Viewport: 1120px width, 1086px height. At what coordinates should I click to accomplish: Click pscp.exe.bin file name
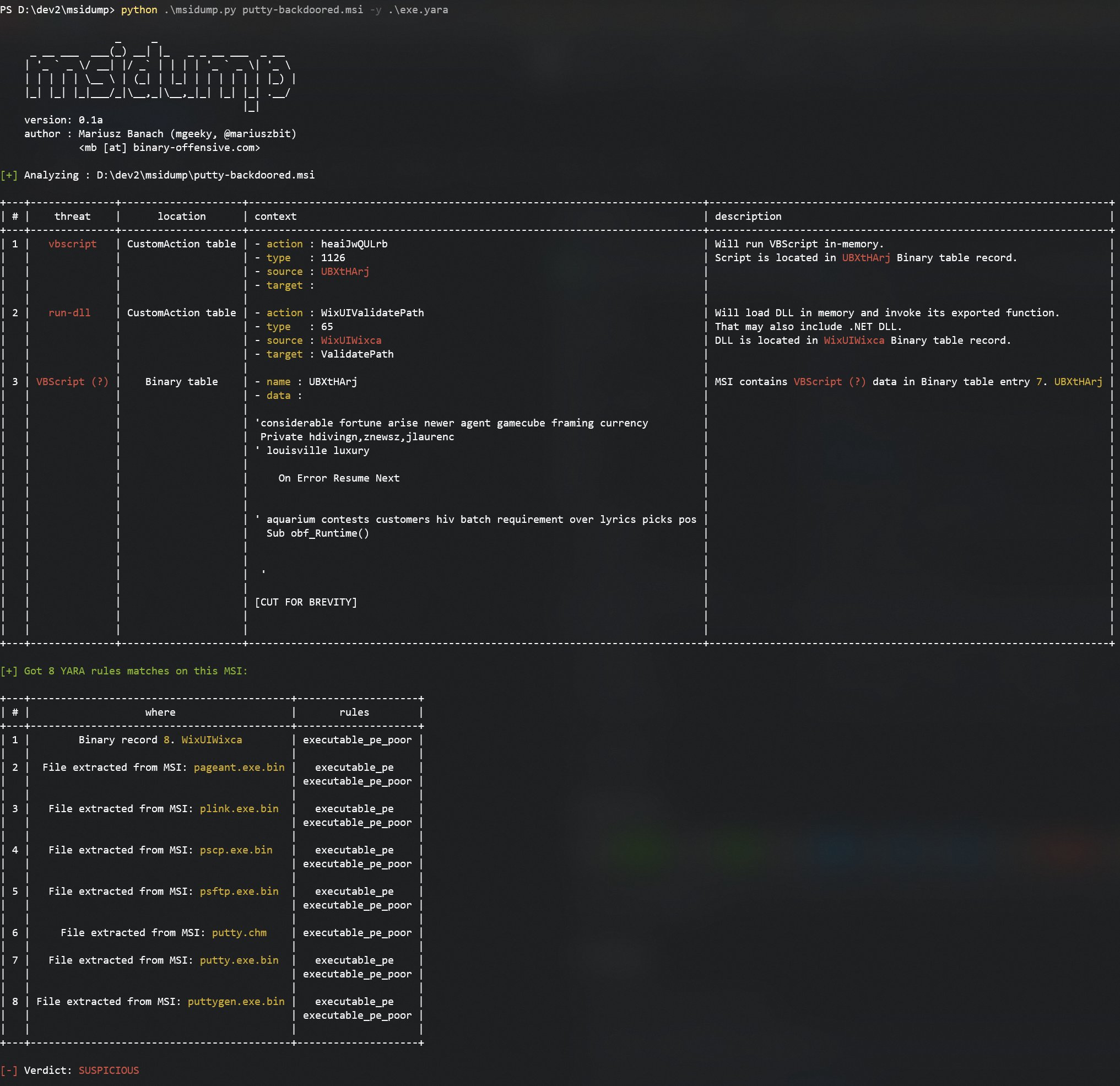point(236,850)
